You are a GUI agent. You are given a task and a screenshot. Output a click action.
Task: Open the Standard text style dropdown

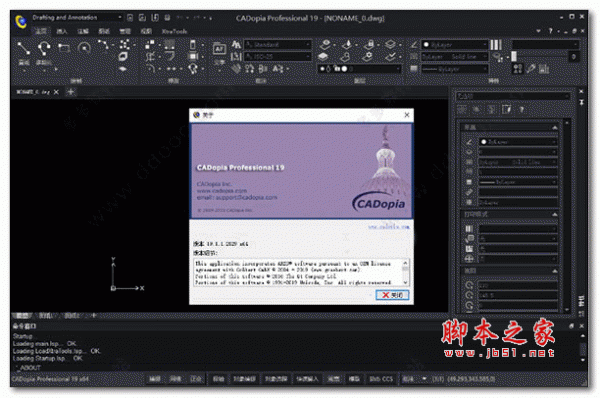click(278, 45)
